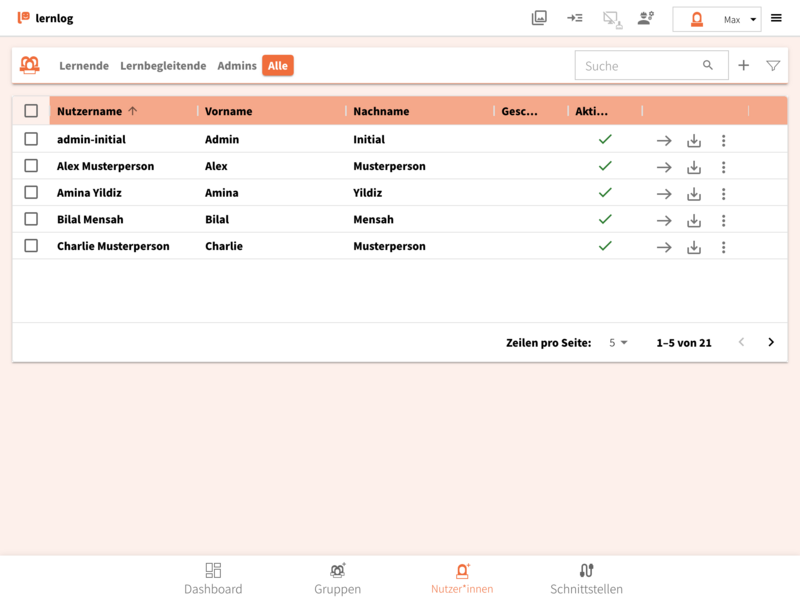Click the add user plus icon
Image resolution: width=800 pixels, height=600 pixels.
[743, 66]
